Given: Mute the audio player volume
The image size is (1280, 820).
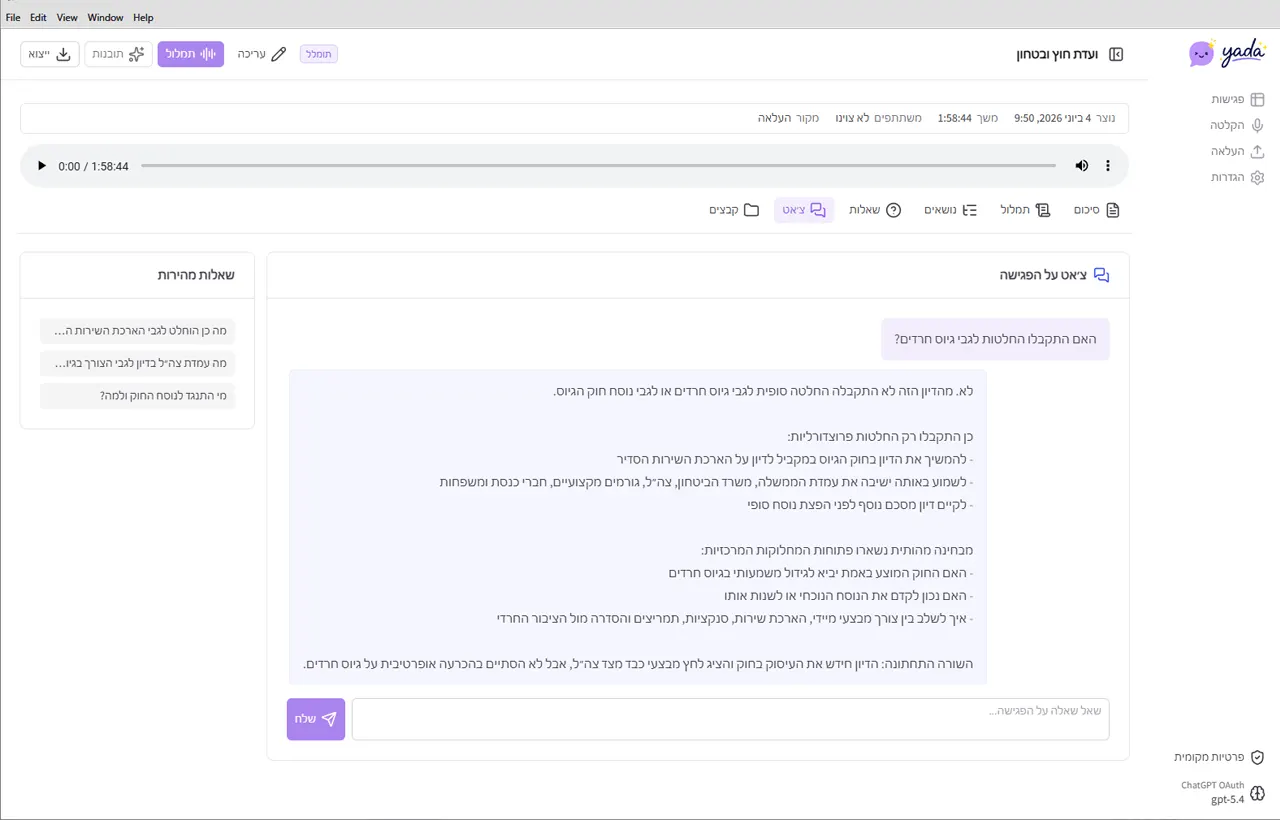Looking at the screenshot, I should 1082,166.
